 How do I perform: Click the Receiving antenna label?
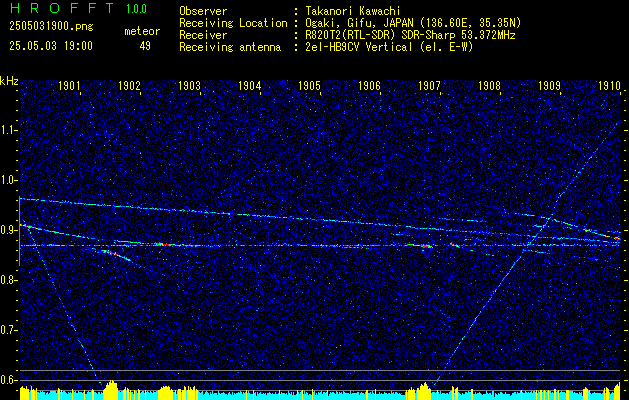click(230, 47)
